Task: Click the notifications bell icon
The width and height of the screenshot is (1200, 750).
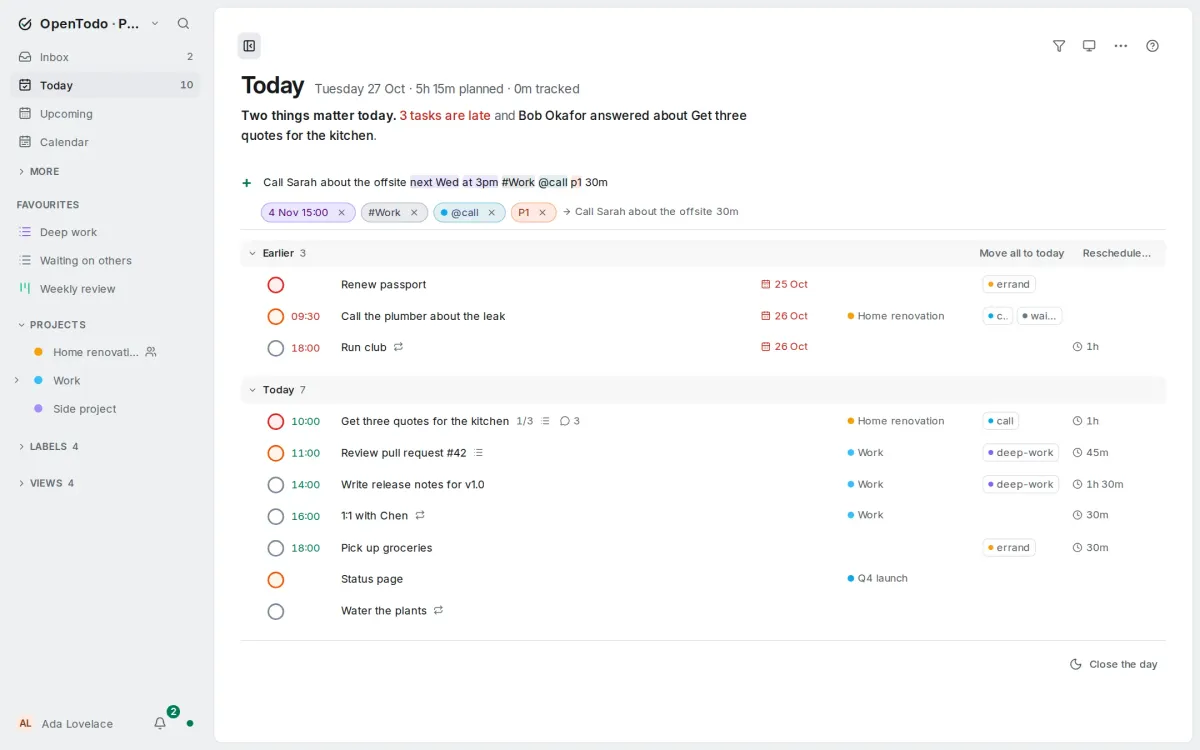Action: click(x=160, y=723)
